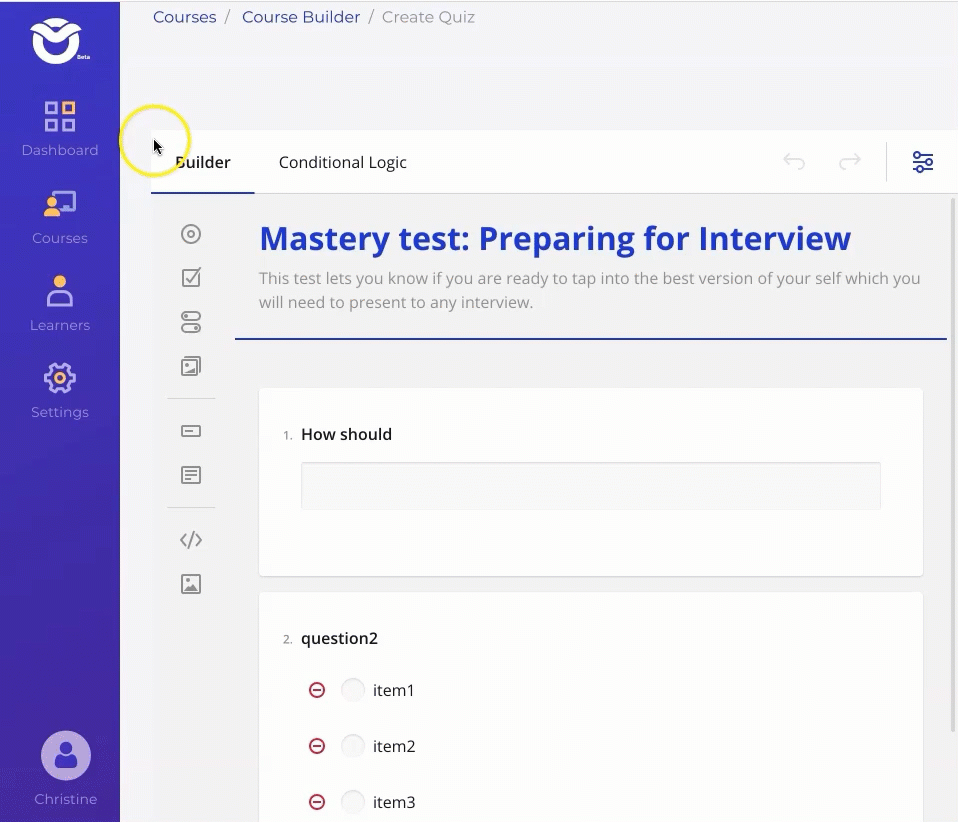Select the item2 radio option
Viewport: 958px width, 822px height.
click(x=353, y=746)
